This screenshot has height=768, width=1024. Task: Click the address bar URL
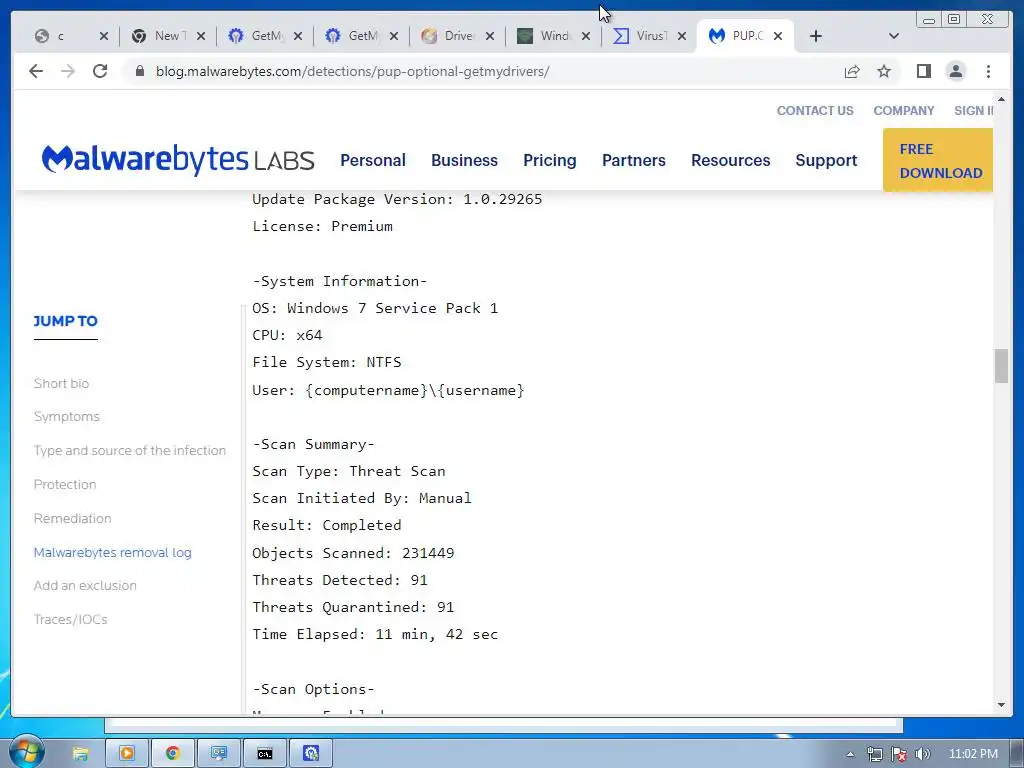352,71
